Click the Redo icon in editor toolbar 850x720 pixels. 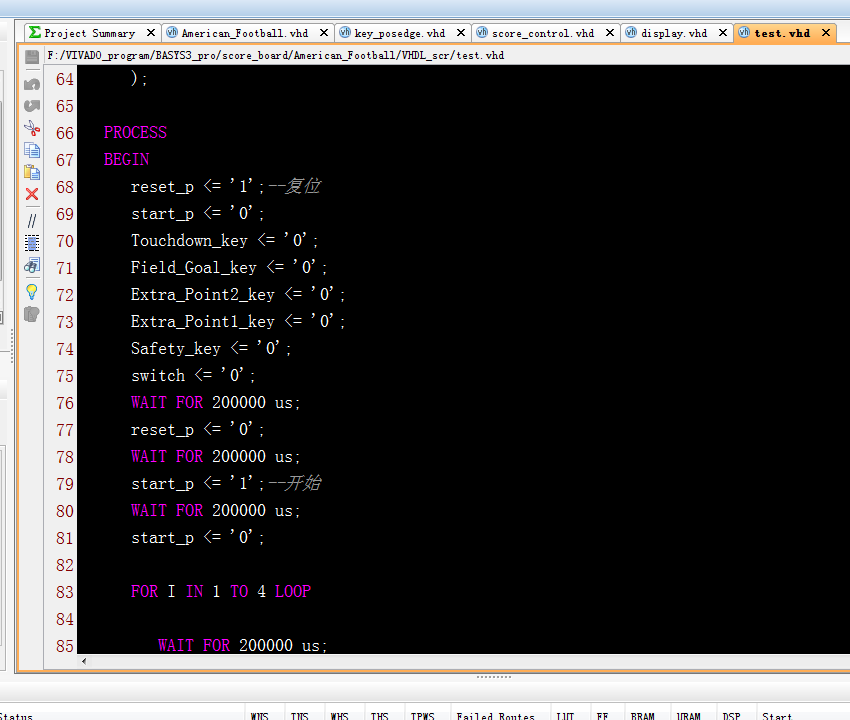point(32,106)
